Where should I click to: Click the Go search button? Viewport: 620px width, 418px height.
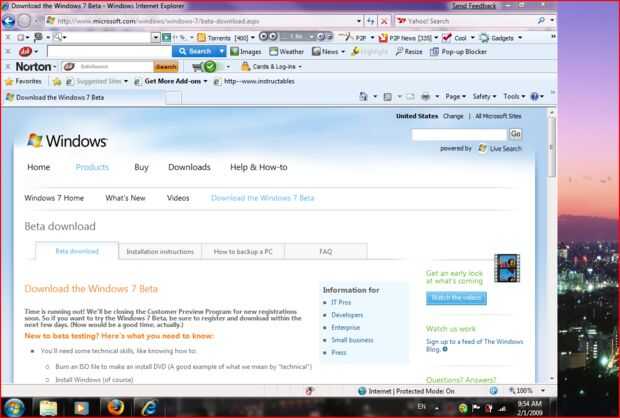(516, 134)
